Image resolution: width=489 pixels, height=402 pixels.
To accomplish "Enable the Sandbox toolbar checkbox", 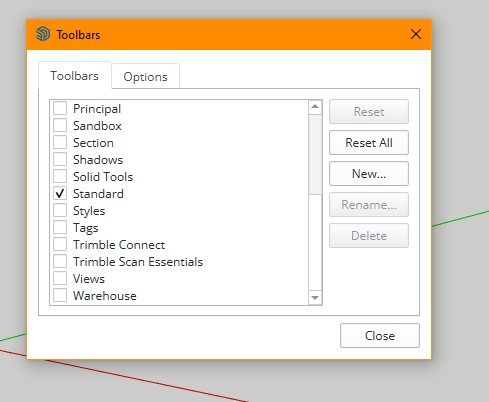I will tap(60, 125).
